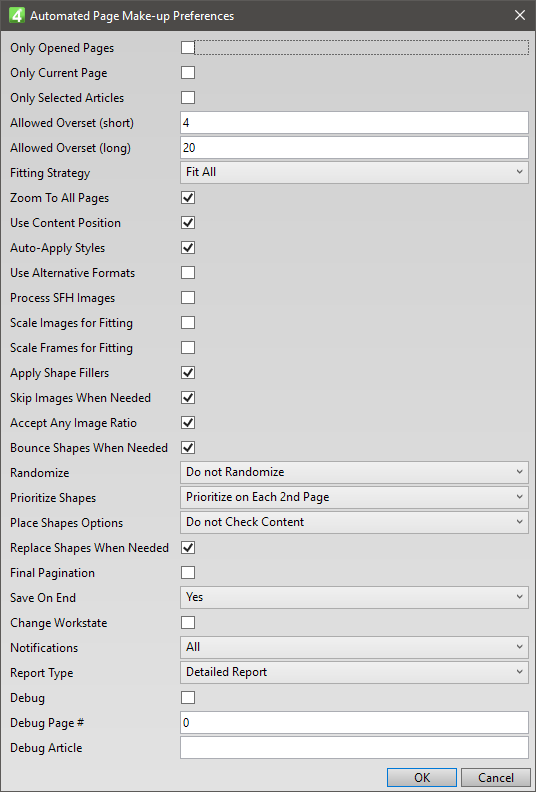Open the Report Type dropdown
This screenshot has width=536, height=792.
[x=354, y=672]
